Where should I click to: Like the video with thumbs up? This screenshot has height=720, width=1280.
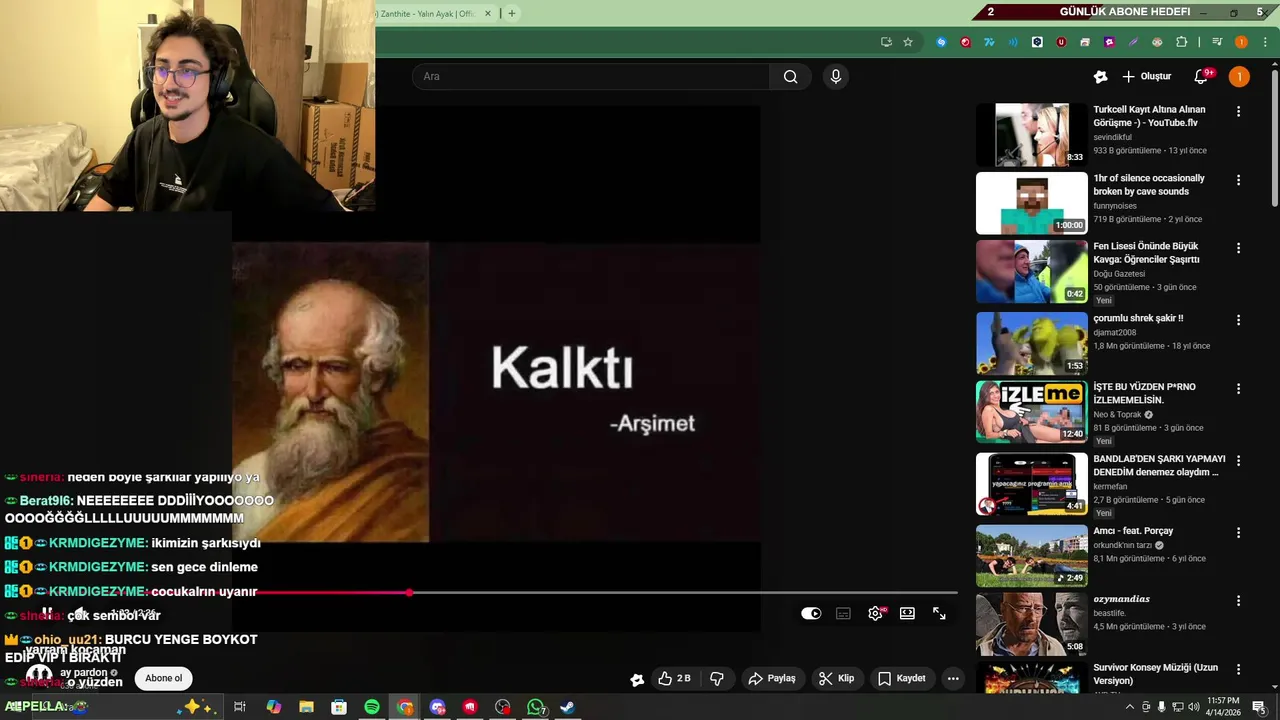coord(674,678)
